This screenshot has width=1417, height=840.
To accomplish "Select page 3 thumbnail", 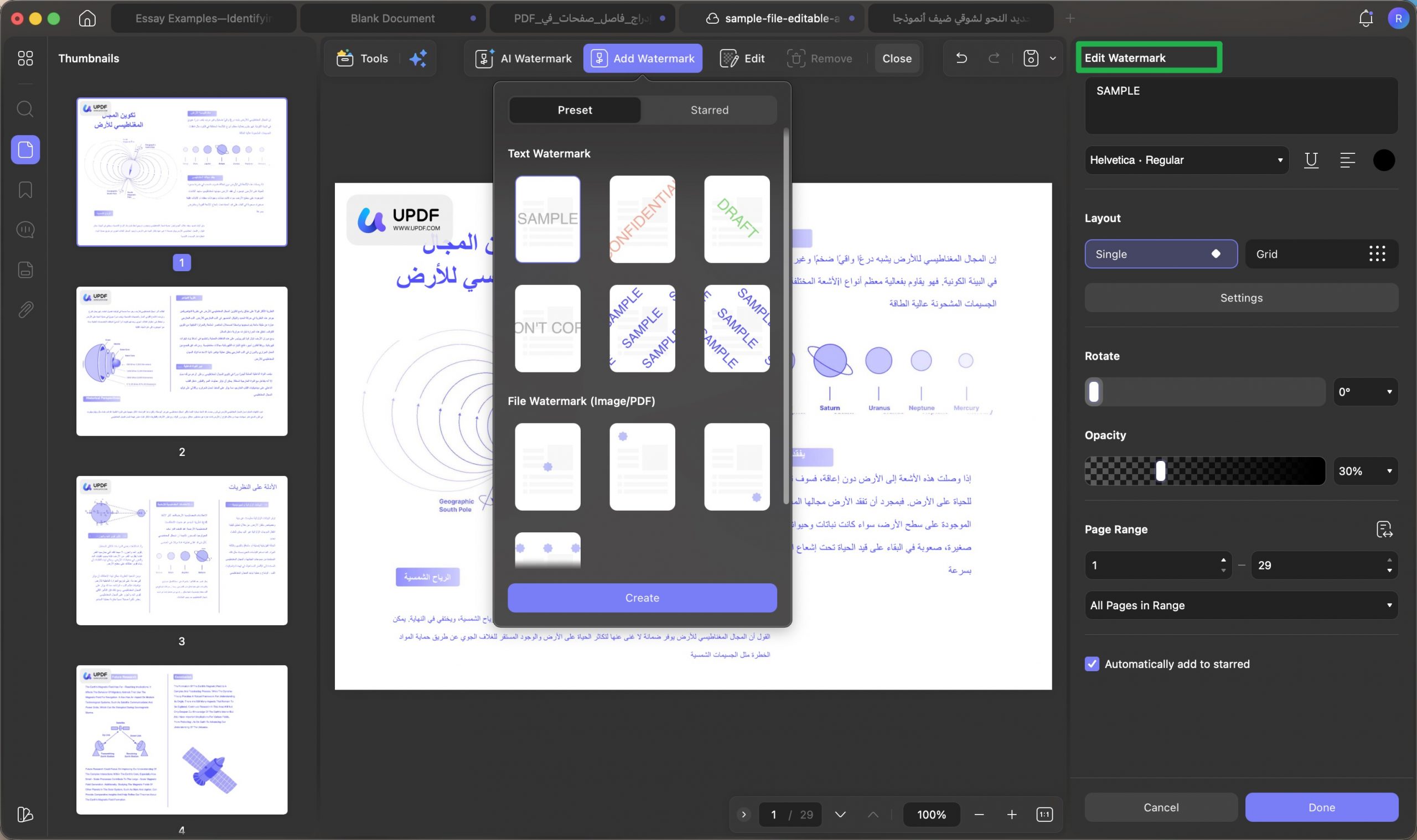I will coord(182,551).
